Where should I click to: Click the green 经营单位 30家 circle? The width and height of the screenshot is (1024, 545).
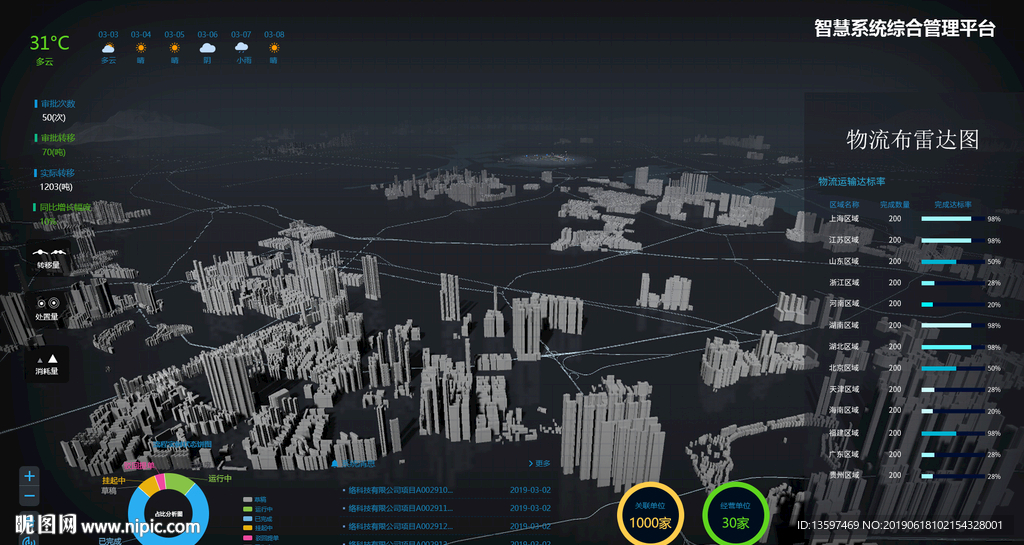(x=735, y=516)
